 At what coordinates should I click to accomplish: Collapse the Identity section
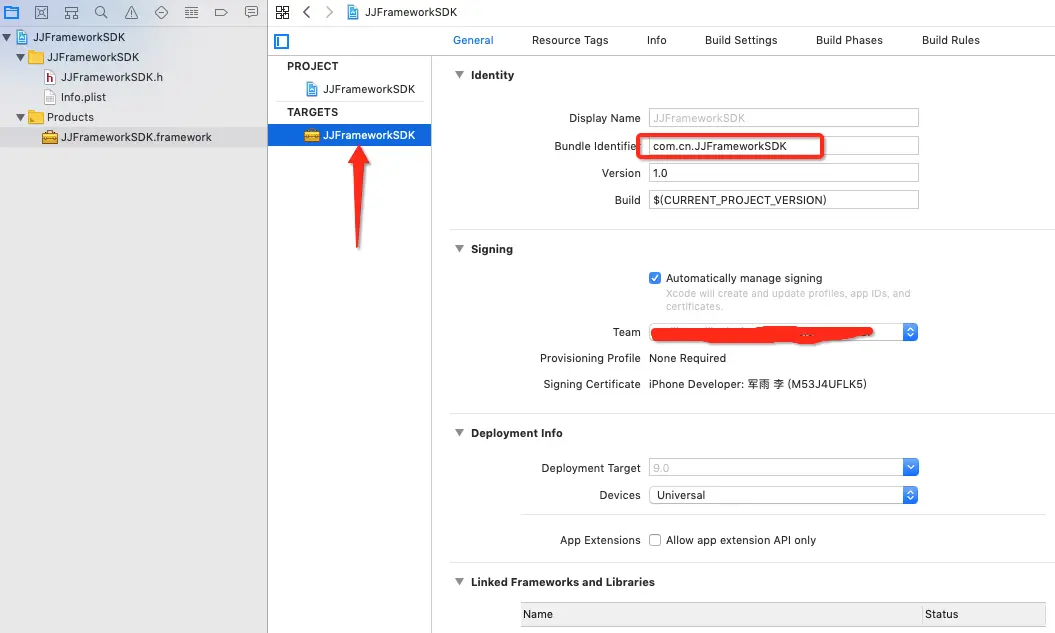[460, 75]
